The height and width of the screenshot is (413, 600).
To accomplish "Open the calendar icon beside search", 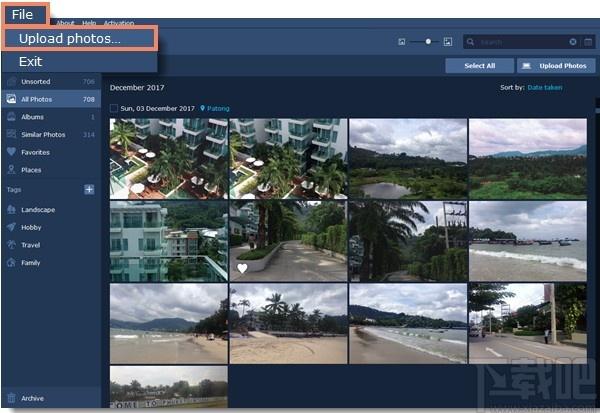I will click(588, 42).
